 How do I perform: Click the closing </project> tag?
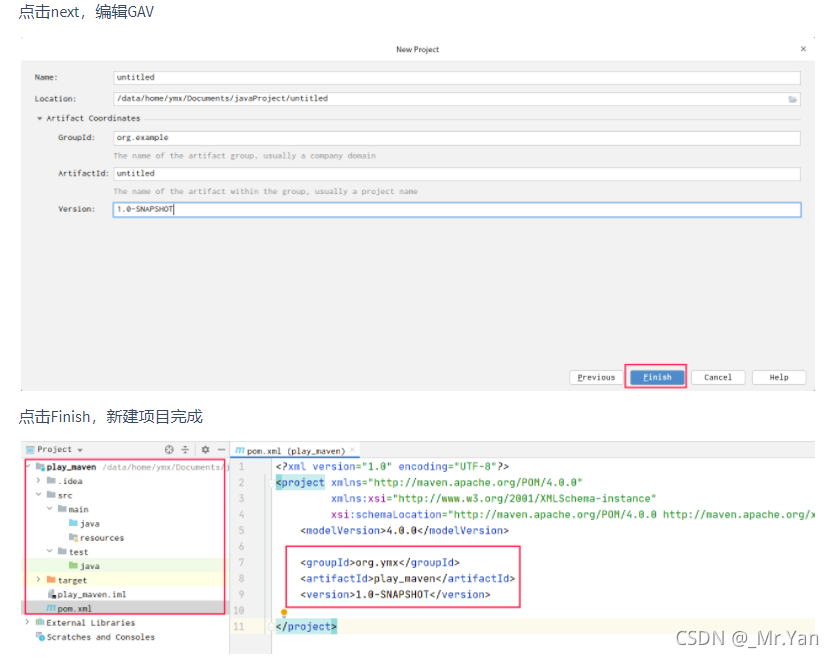[x=306, y=627]
